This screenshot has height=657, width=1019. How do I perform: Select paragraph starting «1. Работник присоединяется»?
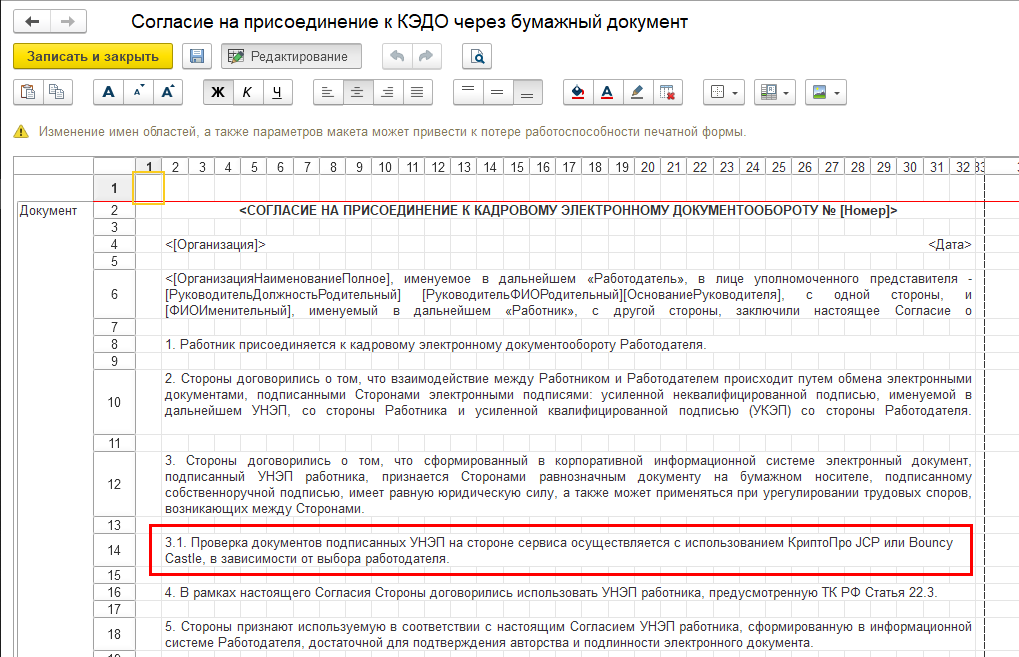coord(435,344)
